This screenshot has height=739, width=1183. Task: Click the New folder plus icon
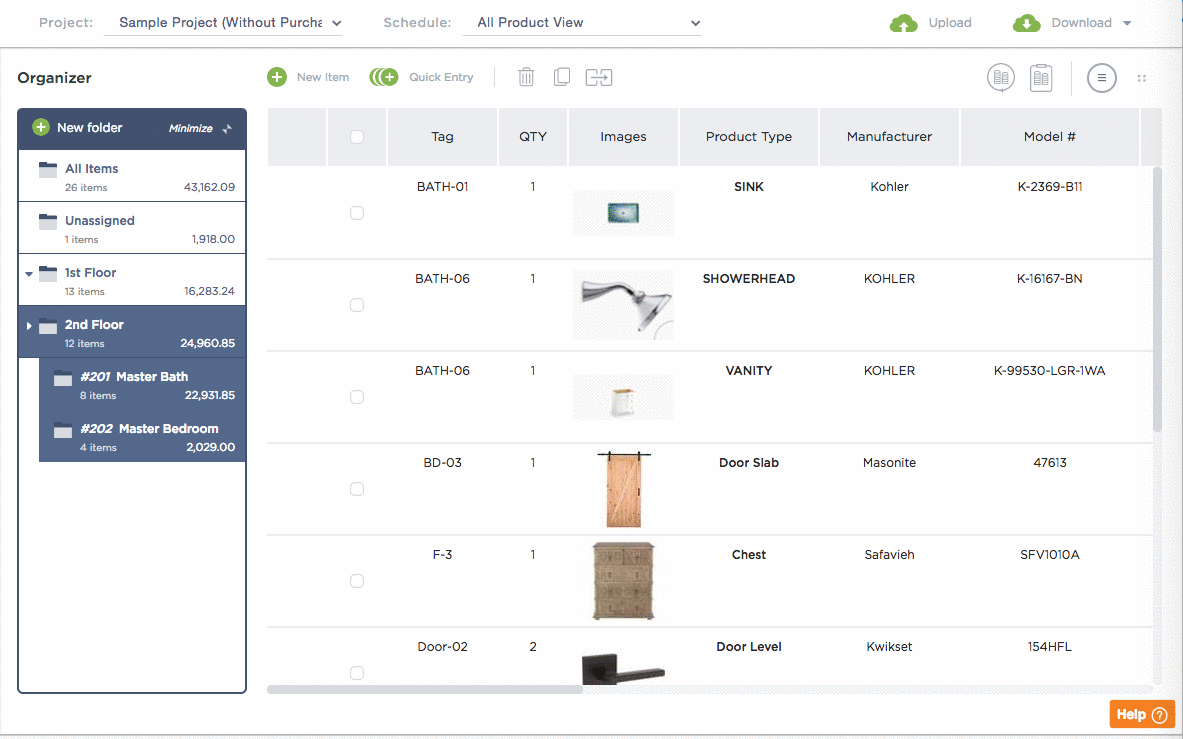pyautogui.click(x=41, y=127)
